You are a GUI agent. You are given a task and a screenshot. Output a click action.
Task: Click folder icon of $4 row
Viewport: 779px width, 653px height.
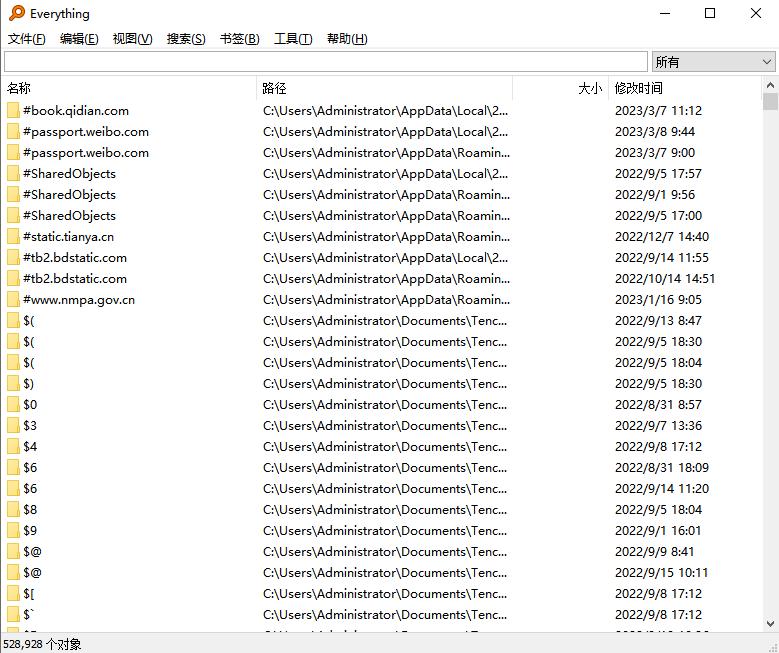[13, 447]
